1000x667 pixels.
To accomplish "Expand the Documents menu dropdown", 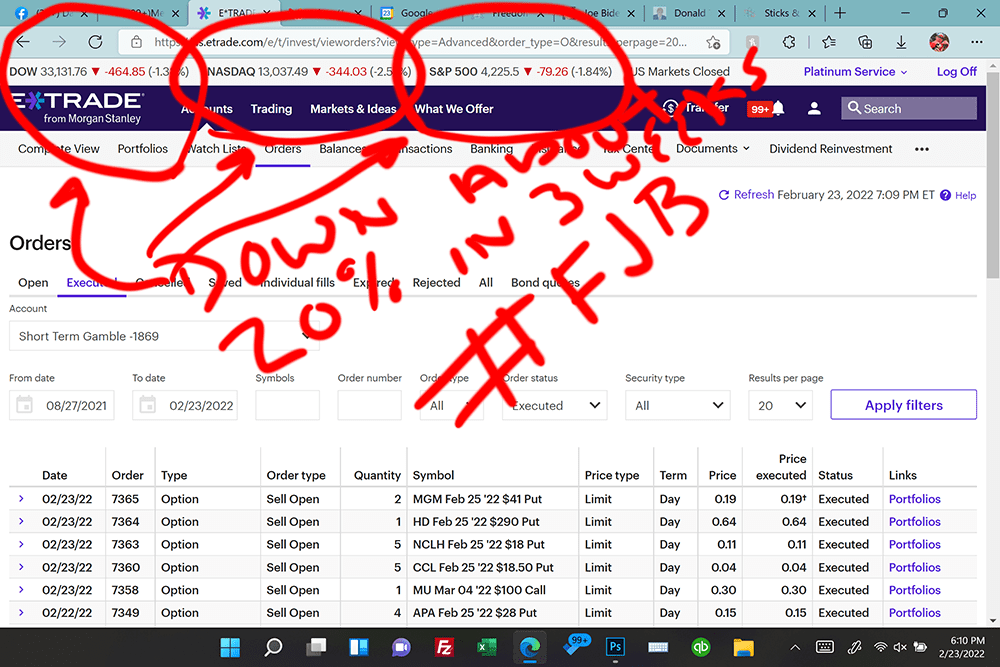I will [x=712, y=149].
